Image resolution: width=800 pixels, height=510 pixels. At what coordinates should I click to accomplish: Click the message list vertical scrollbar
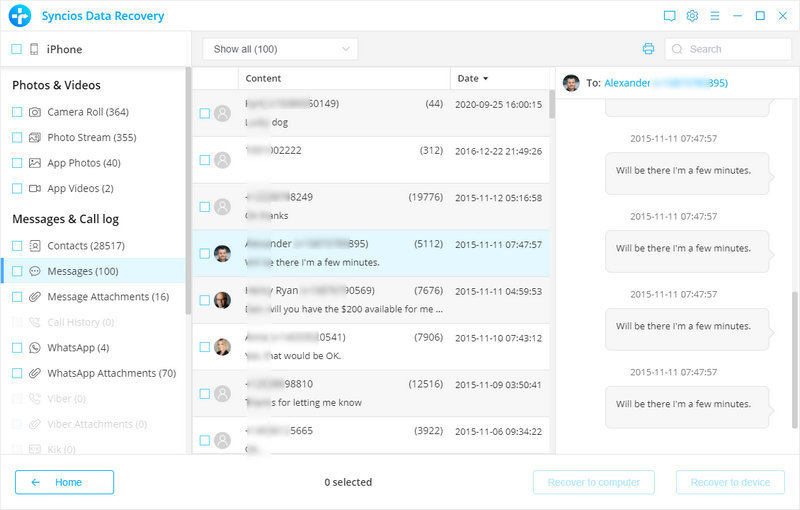coord(552,104)
